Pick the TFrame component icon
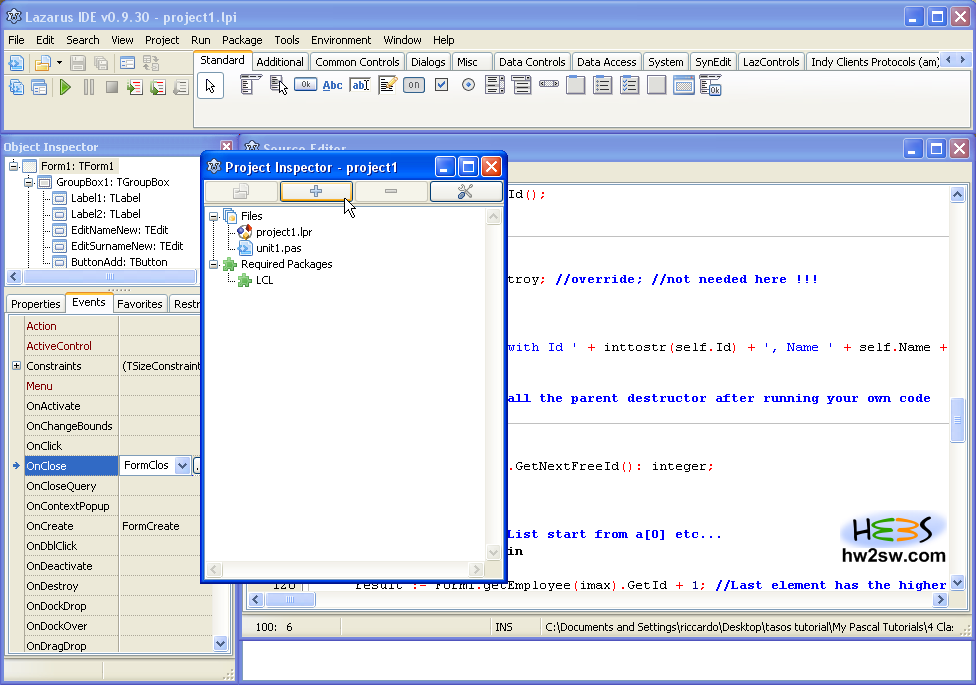976x685 pixels. (684, 85)
